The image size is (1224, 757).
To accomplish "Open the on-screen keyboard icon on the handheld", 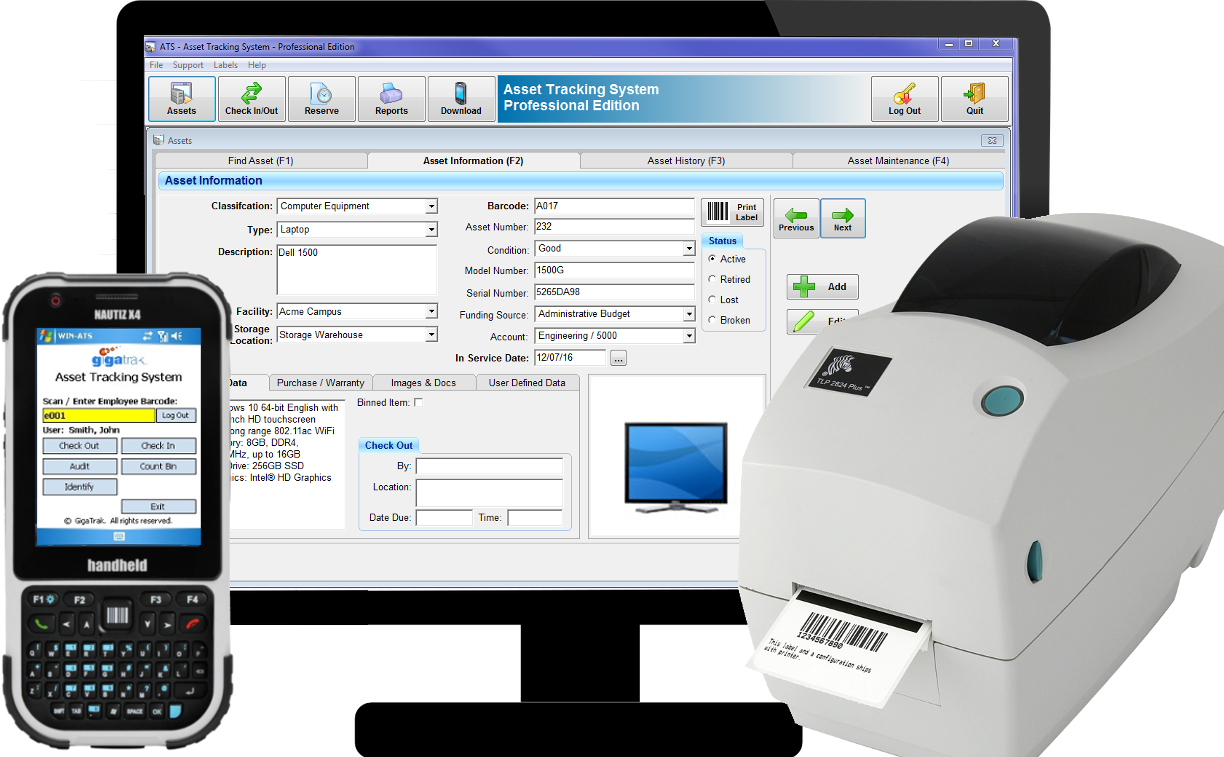I will (119, 537).
